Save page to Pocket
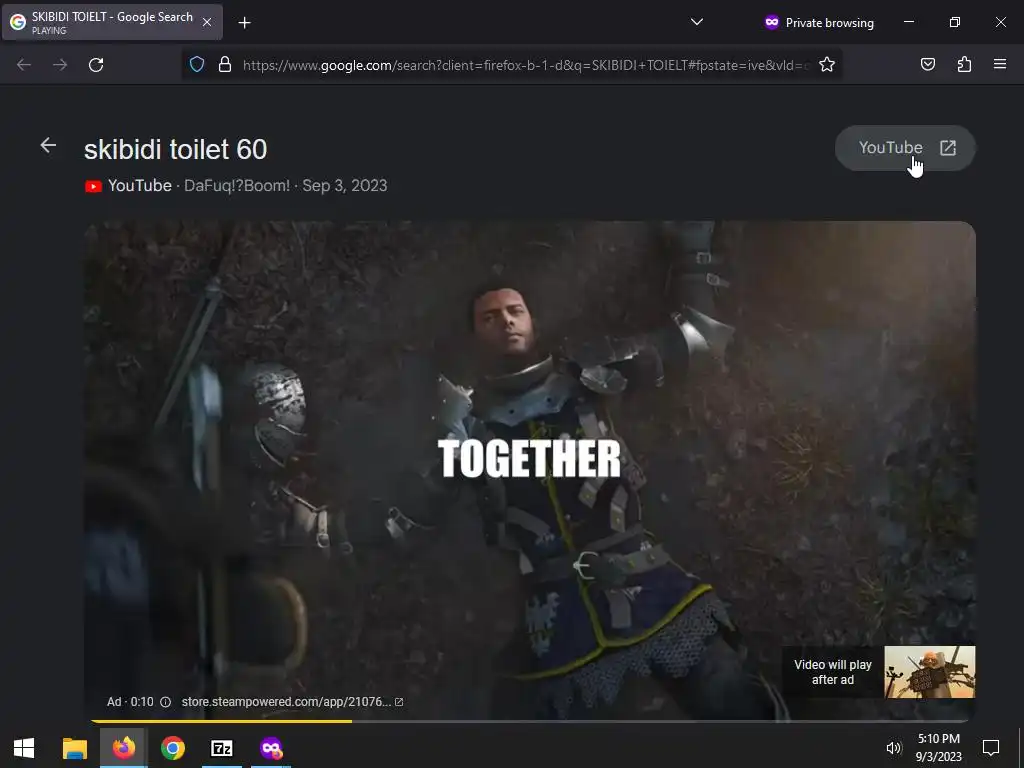 click(x=928, y=65)
